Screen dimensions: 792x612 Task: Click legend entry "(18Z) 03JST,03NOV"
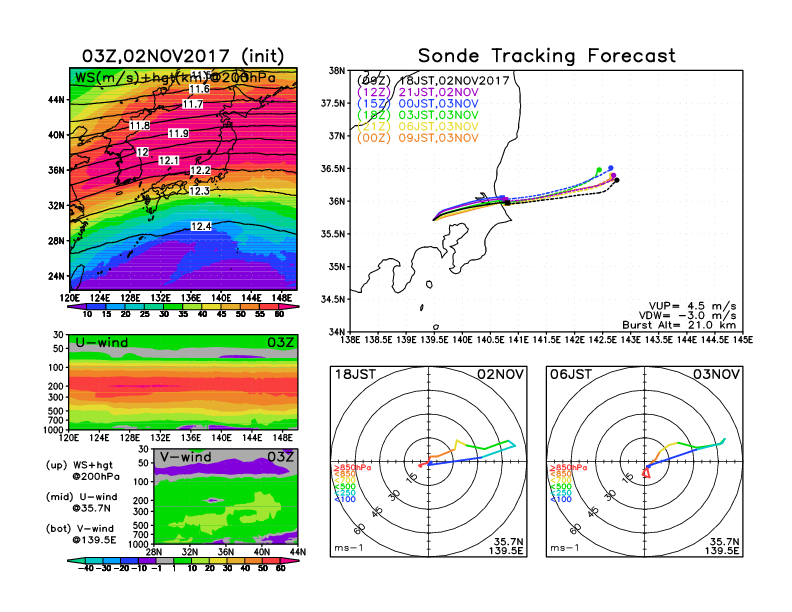pyautogui.click(x=417, y=115)
